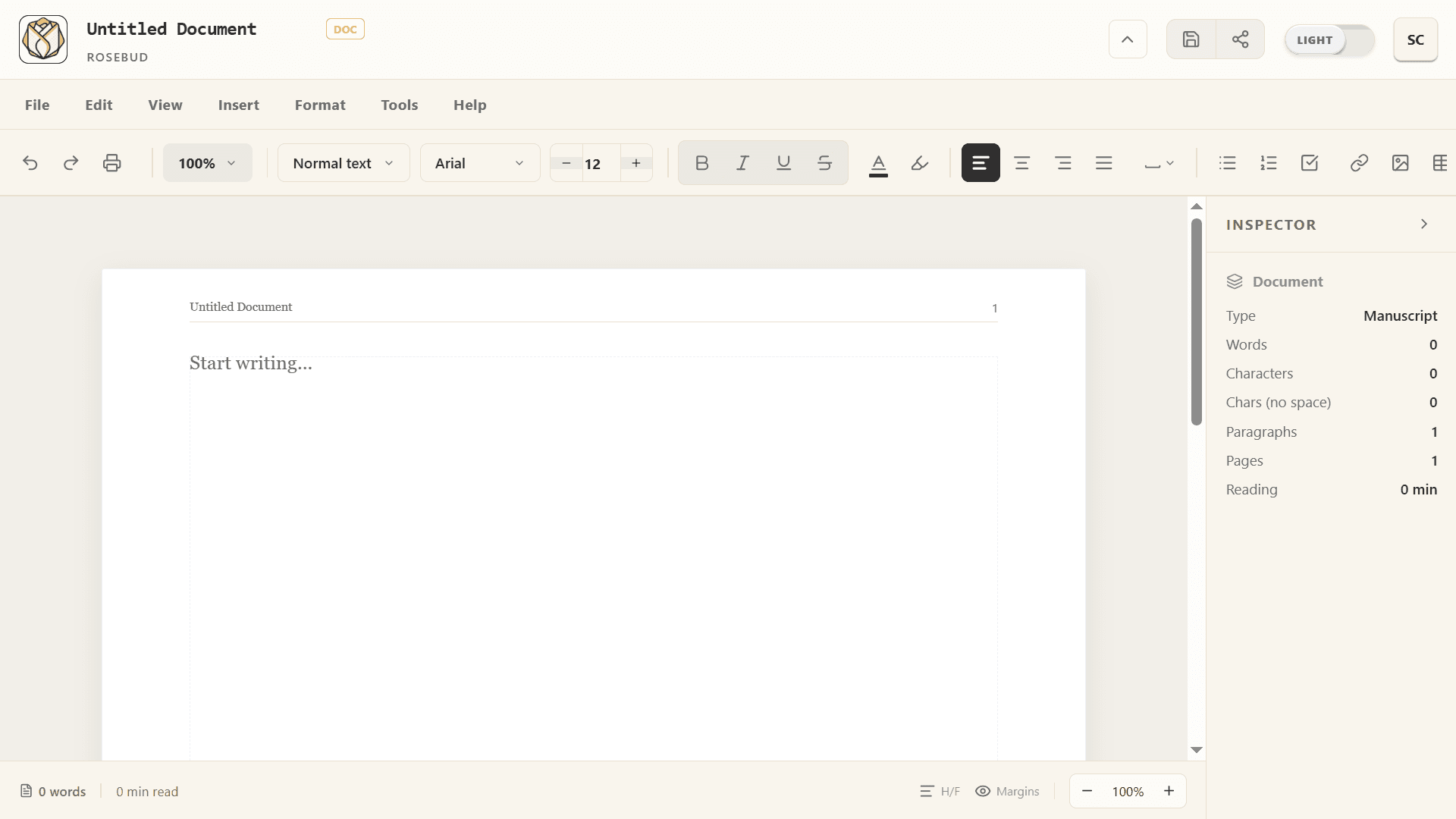Open the File menu

click(37, 105)
